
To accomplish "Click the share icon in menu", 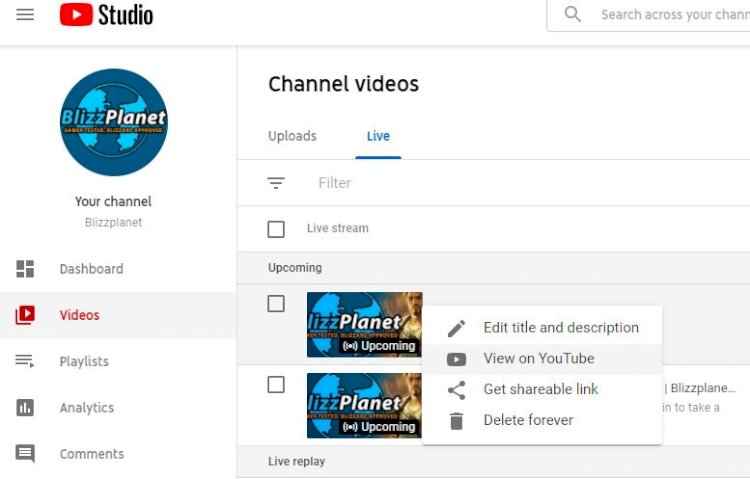I will pos(456,390).
